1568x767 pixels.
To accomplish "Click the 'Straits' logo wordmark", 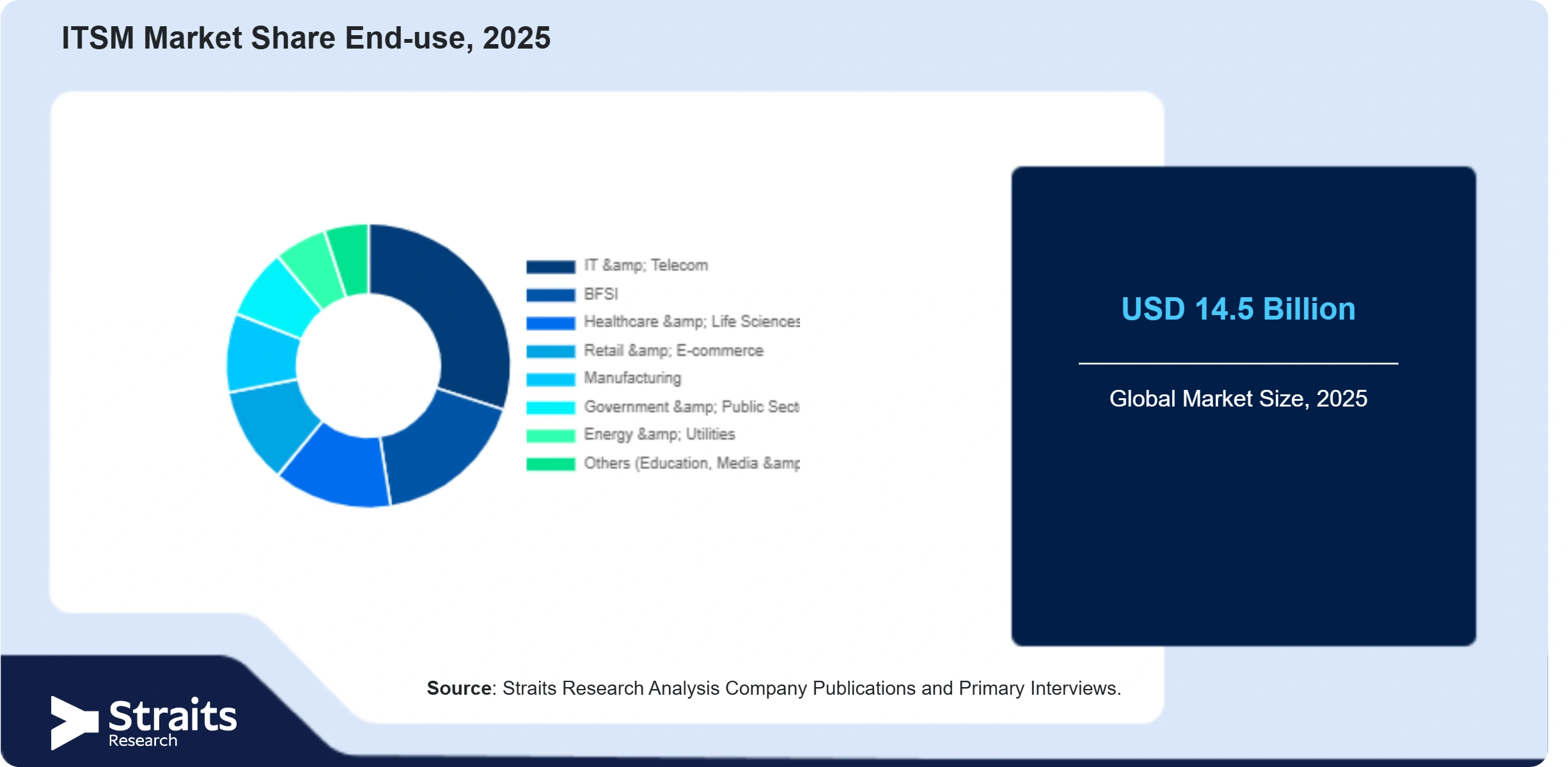I will coord(173,716).
